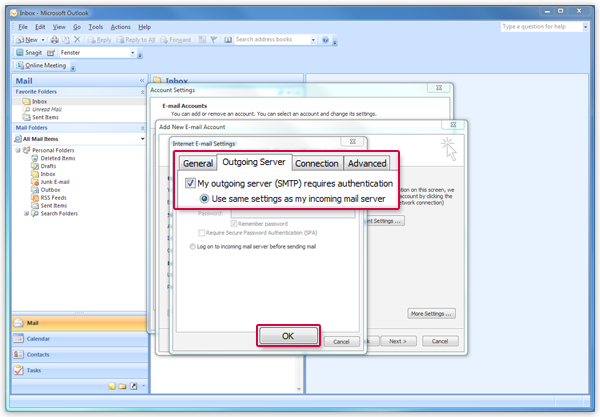Screen dimensions: 600x417
Task: Select Inbox under Personal Folders
Action: click(x=48, y=174)
